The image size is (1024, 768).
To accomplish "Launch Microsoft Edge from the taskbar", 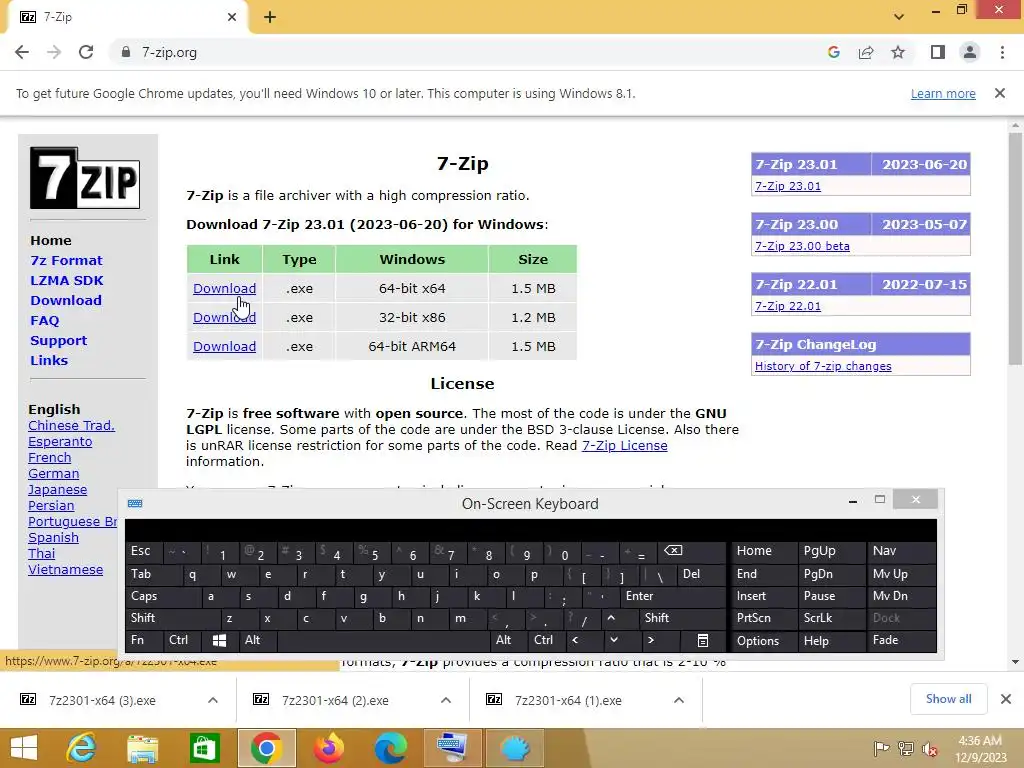I will [x=391, y=748].
